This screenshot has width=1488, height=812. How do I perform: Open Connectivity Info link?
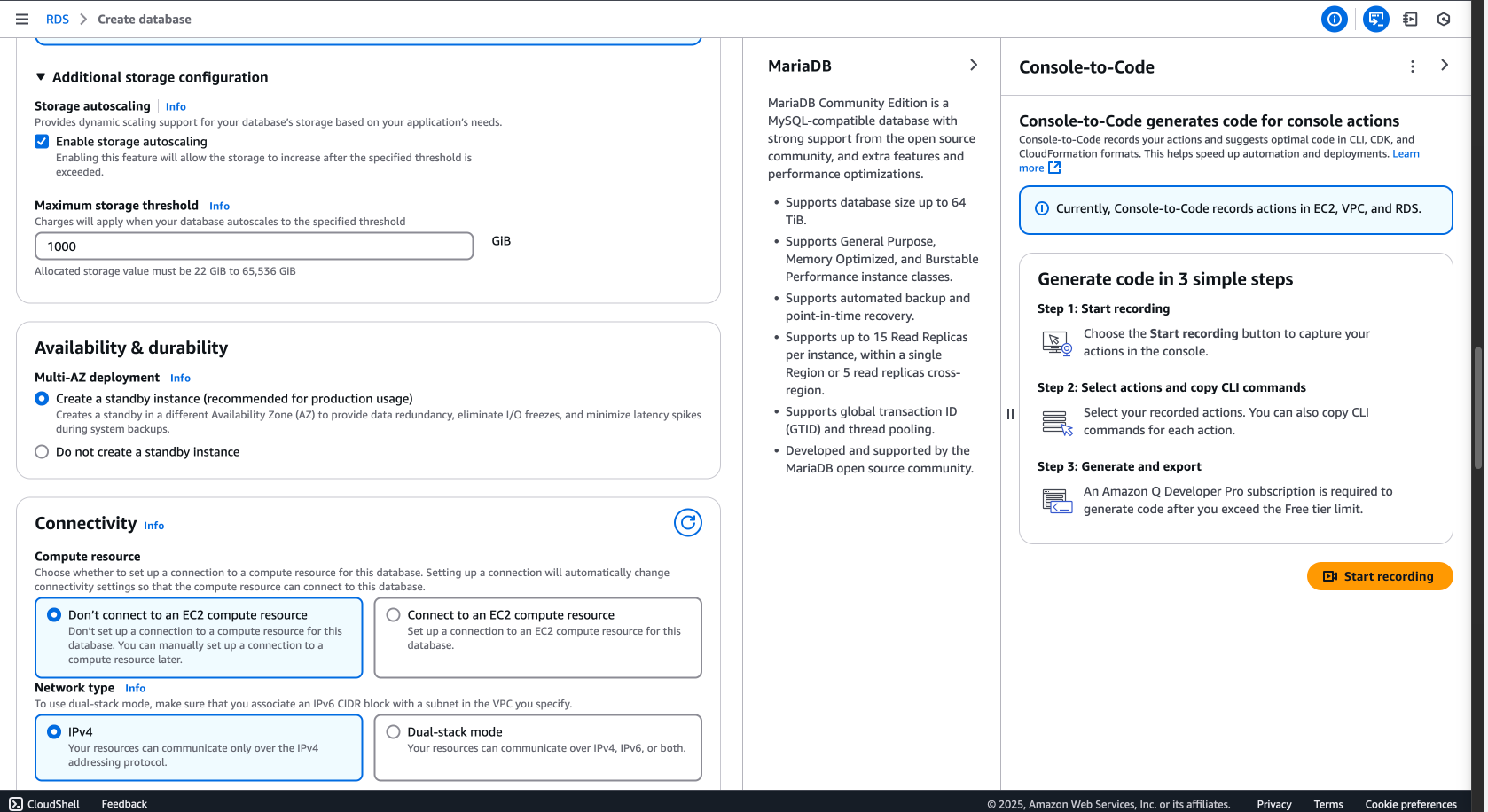pyautogui.click(x=154, y=526)
